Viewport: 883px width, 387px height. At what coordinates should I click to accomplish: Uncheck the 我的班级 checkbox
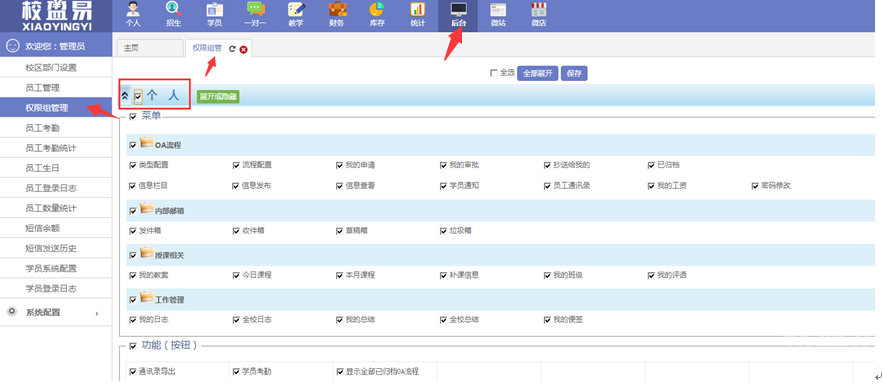pyautogui.click(x=547, y=275)
